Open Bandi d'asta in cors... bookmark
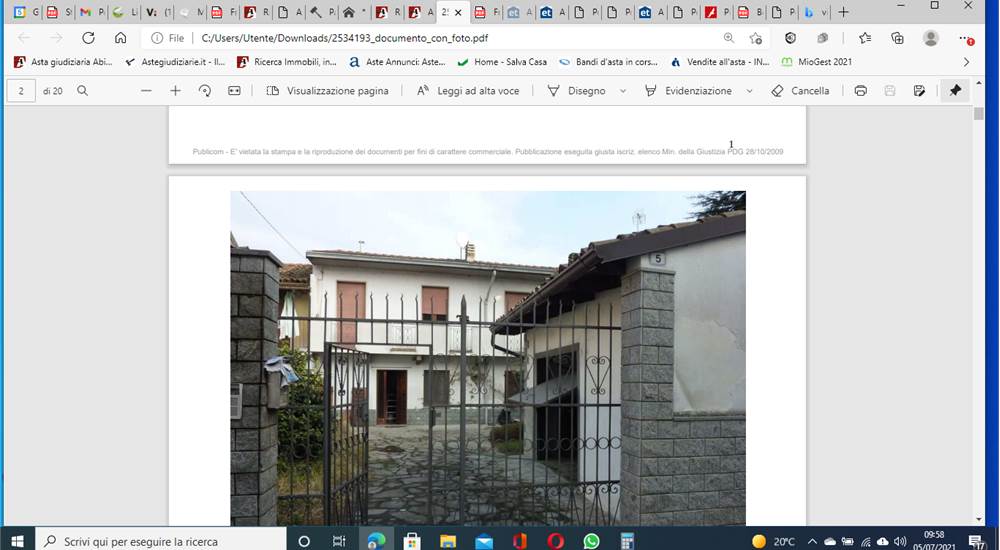This screenshot has width=1000, height=550. click(608, 62)
